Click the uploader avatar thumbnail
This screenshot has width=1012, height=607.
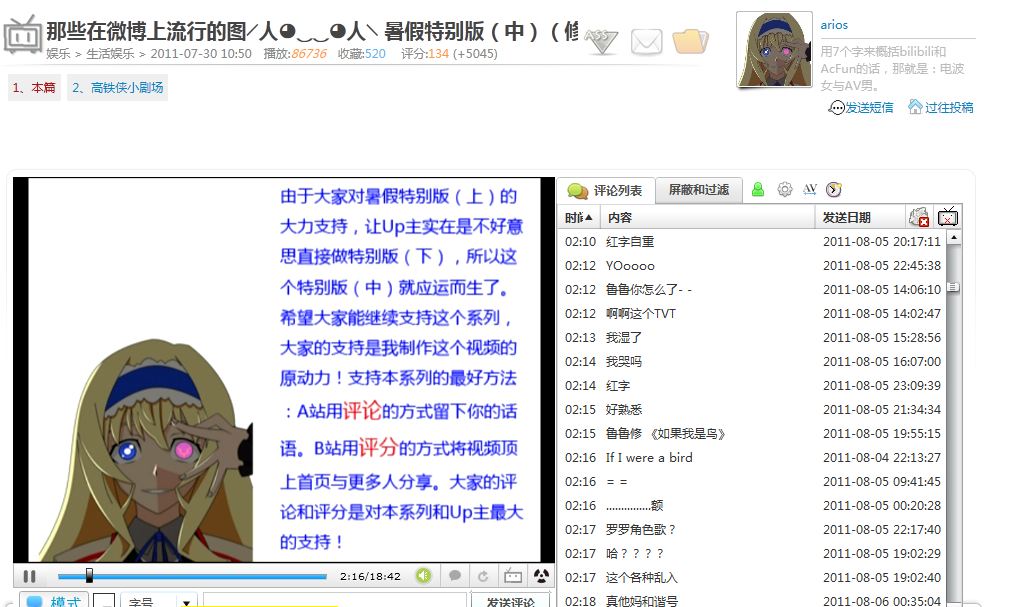[x=774, y=49]
